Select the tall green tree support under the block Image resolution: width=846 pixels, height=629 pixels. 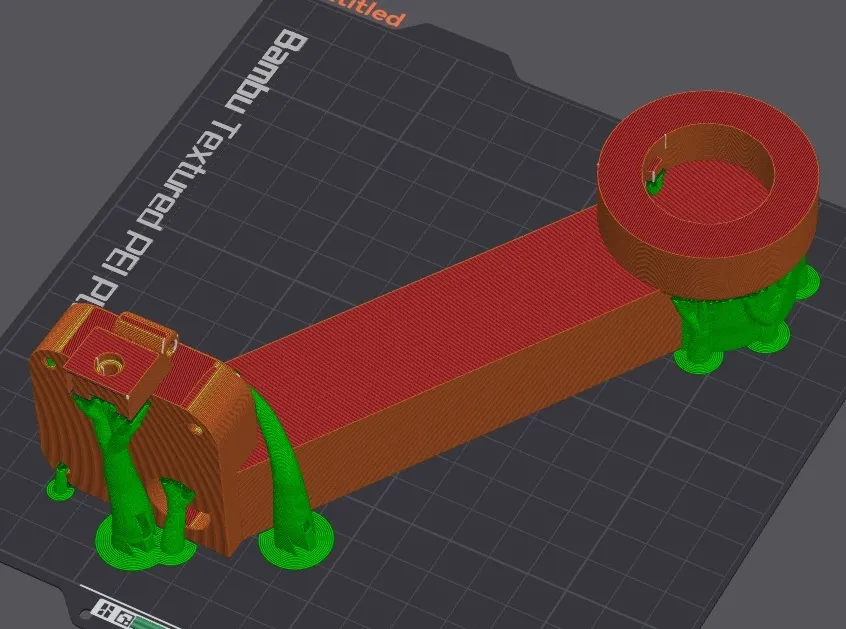(x=118, y=467)
